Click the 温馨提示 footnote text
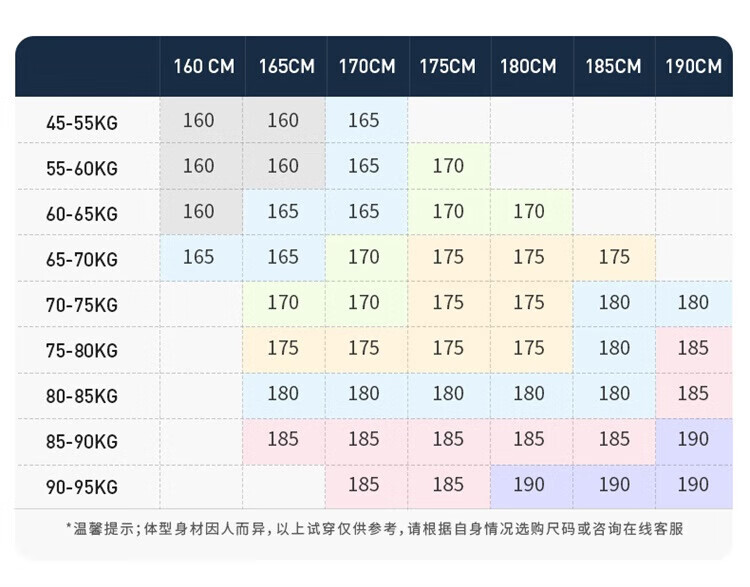The image size is (750, 587). pos(375,529)
